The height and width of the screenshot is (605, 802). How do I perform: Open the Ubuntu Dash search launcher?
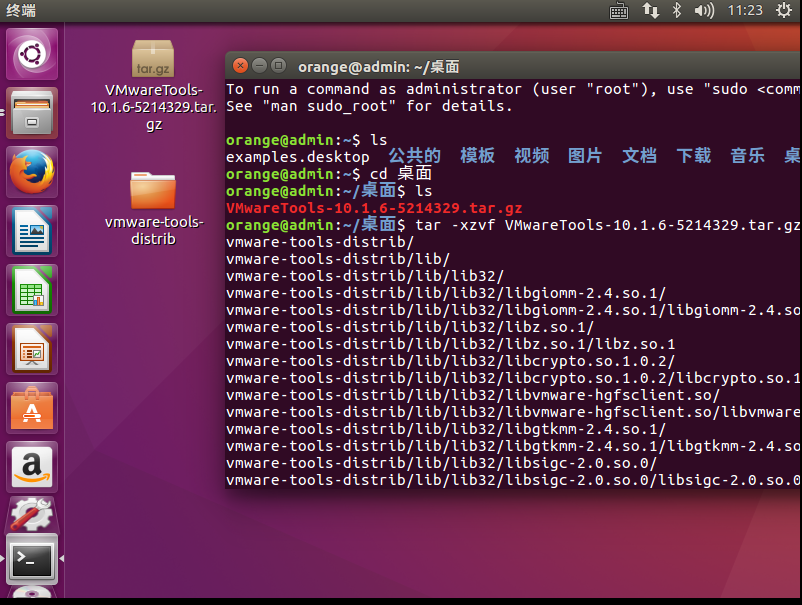click(32, 54)
